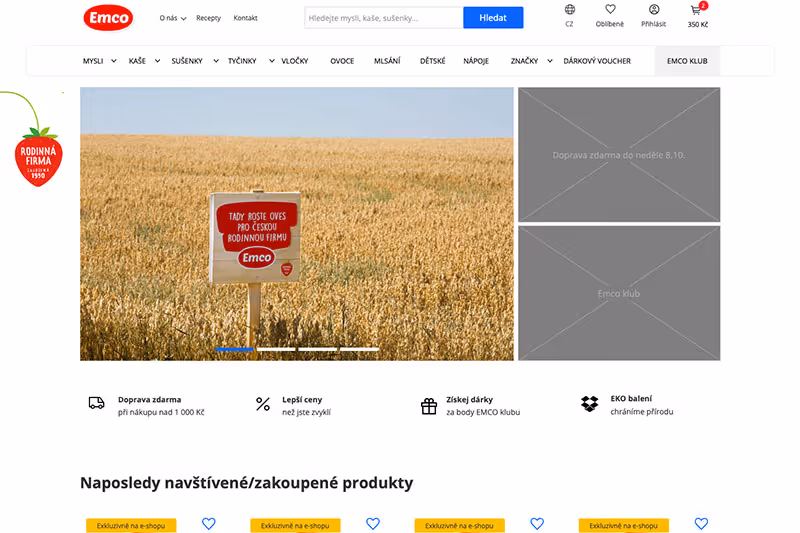Click the Získej dárky benefit text

tap(483, 405)
